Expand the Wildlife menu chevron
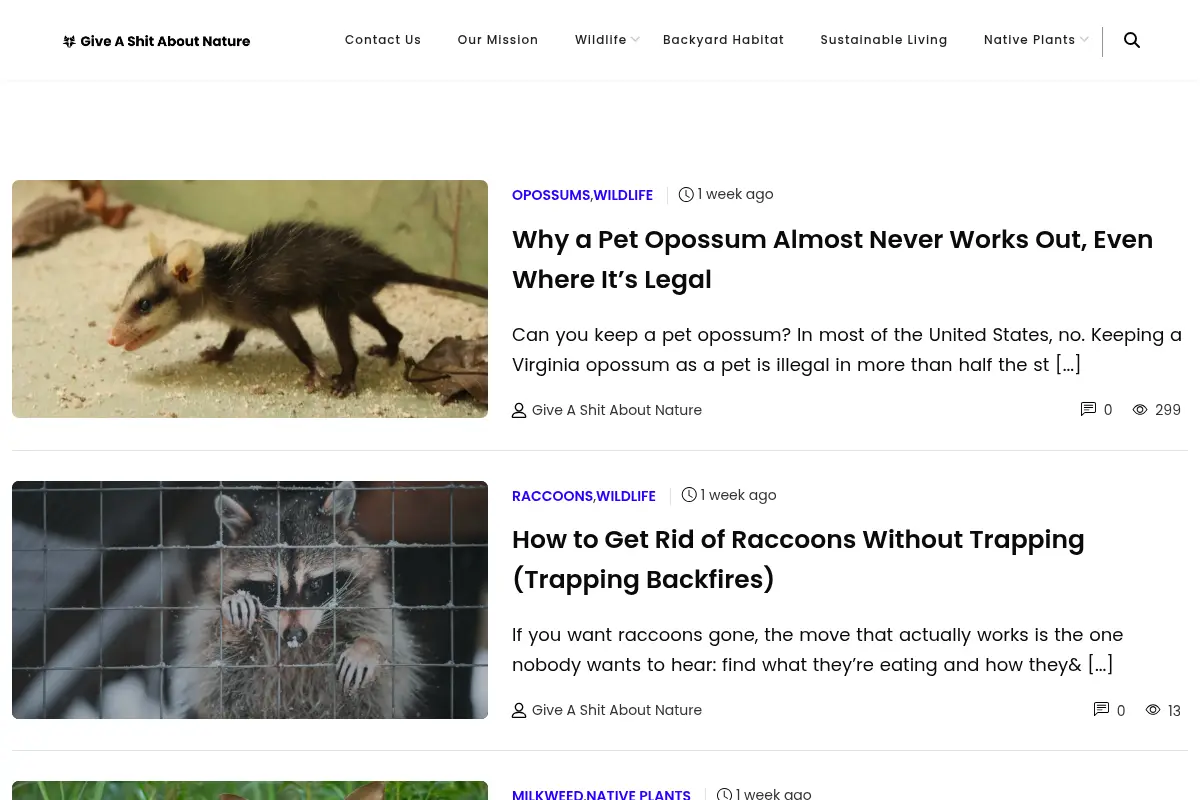The height and width of the screenshot is (800, 1200). click(635, 40)
